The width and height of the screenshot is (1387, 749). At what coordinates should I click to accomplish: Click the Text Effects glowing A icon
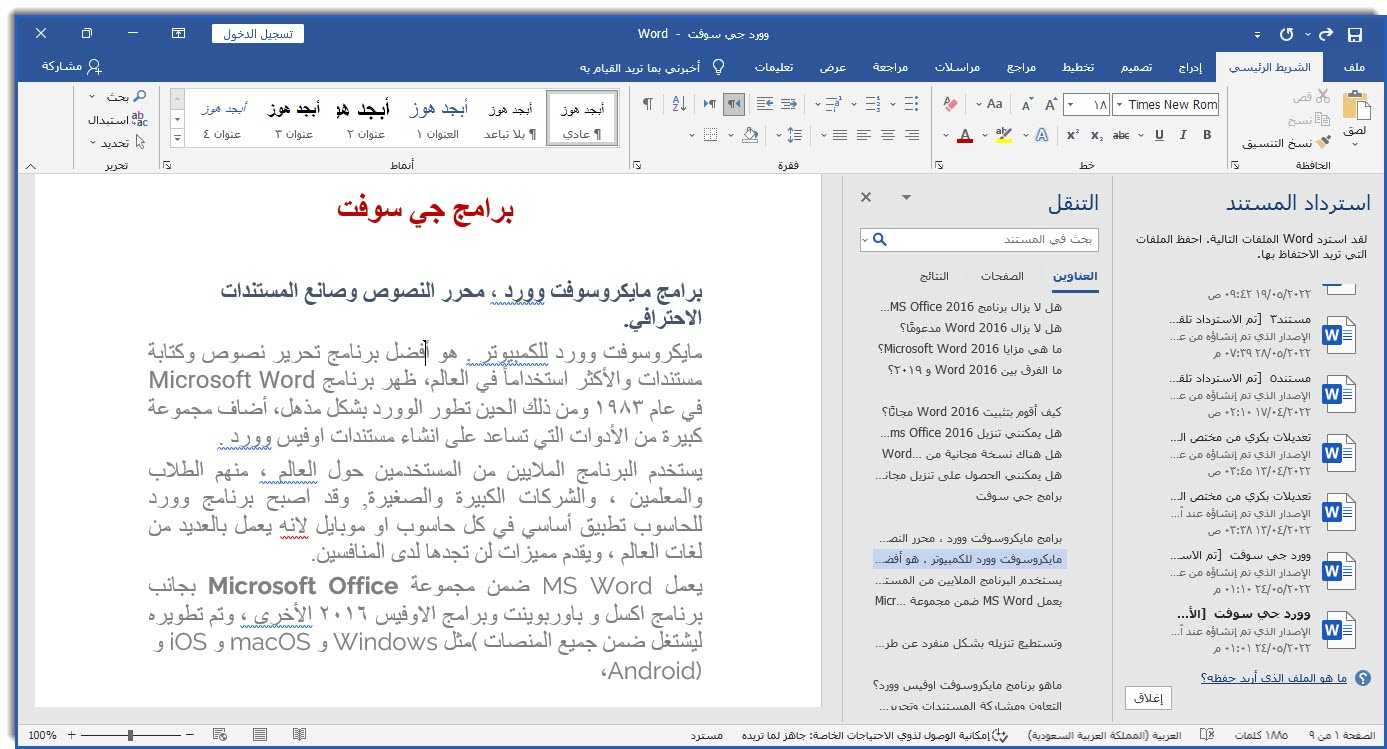coord(1041,135)
